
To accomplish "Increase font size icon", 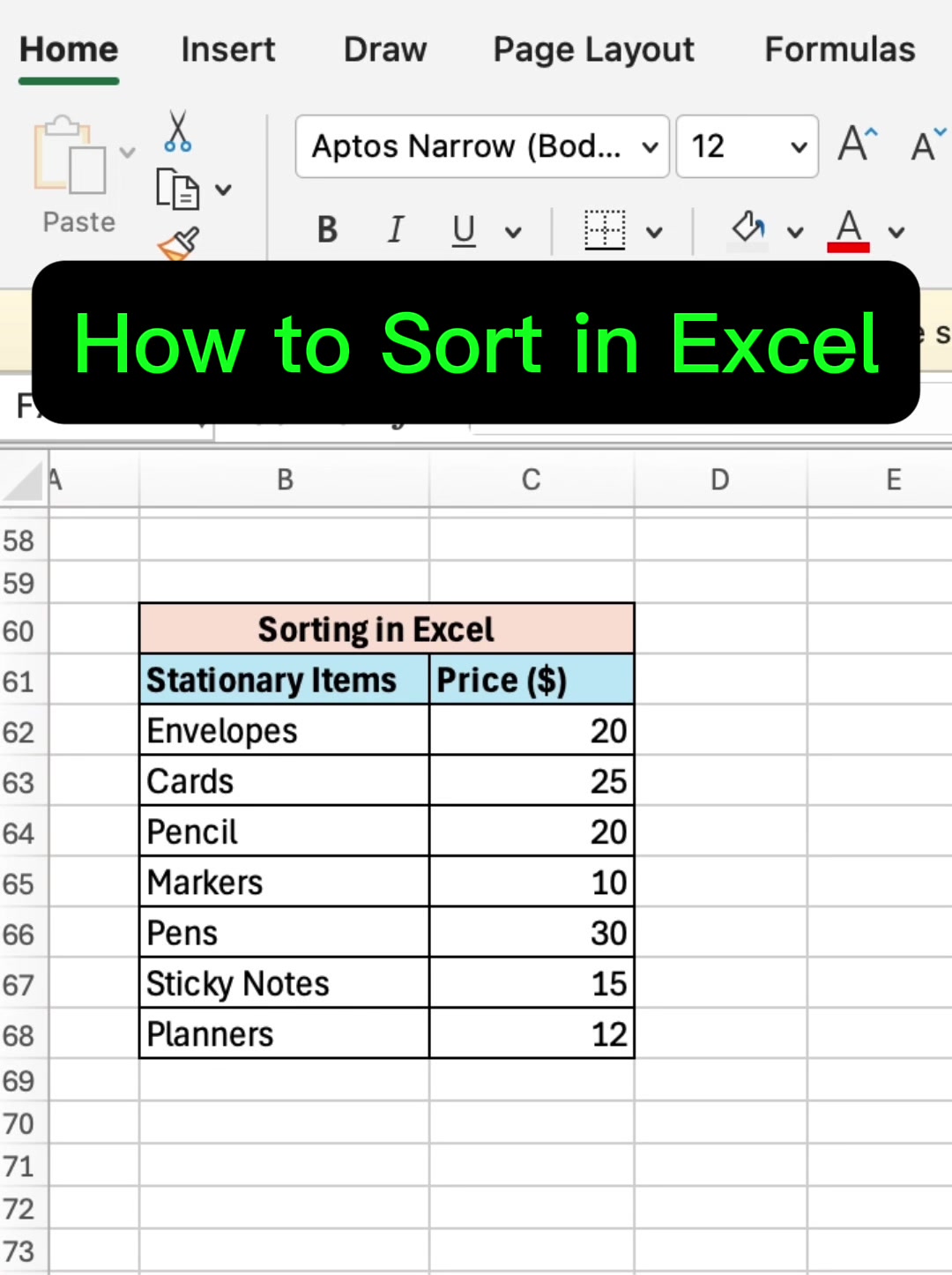I will pos(858,144).
